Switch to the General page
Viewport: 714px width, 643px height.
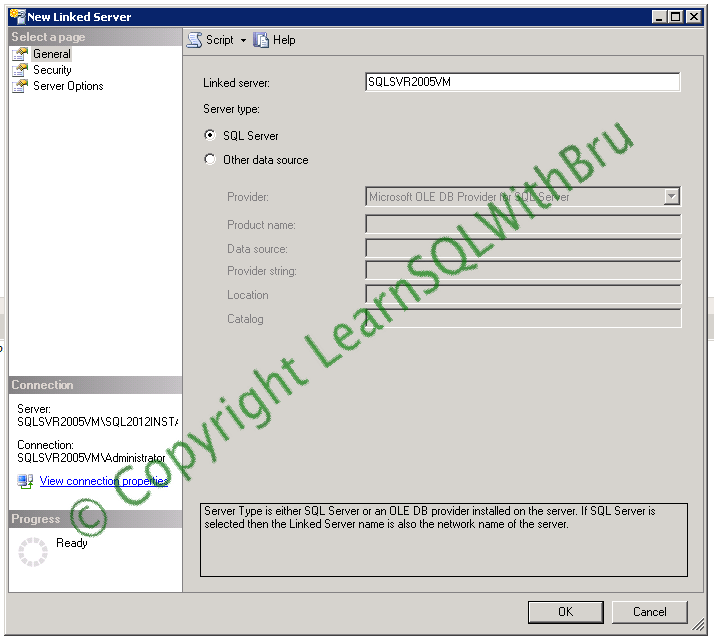point(52,54)
